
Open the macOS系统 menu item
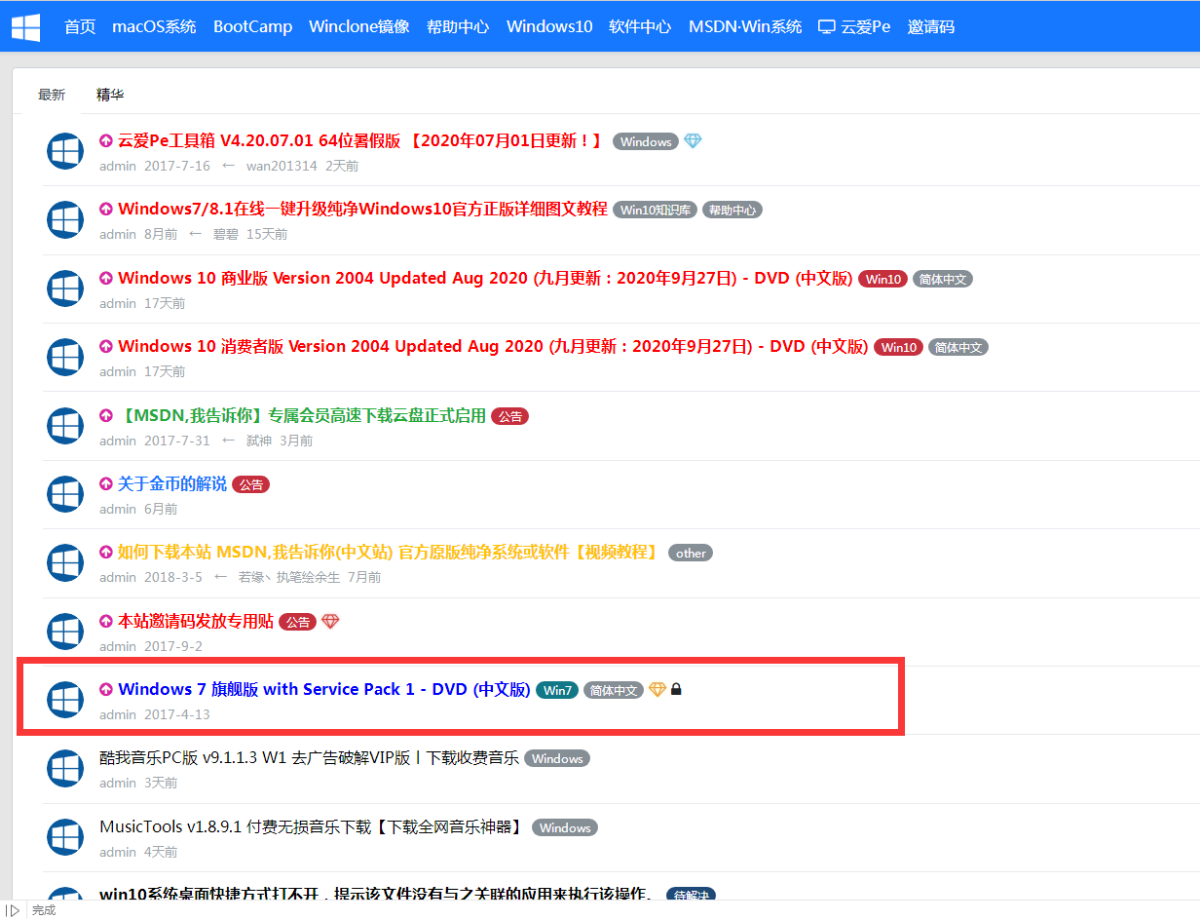pyautogui.click(x=154, y=27)
